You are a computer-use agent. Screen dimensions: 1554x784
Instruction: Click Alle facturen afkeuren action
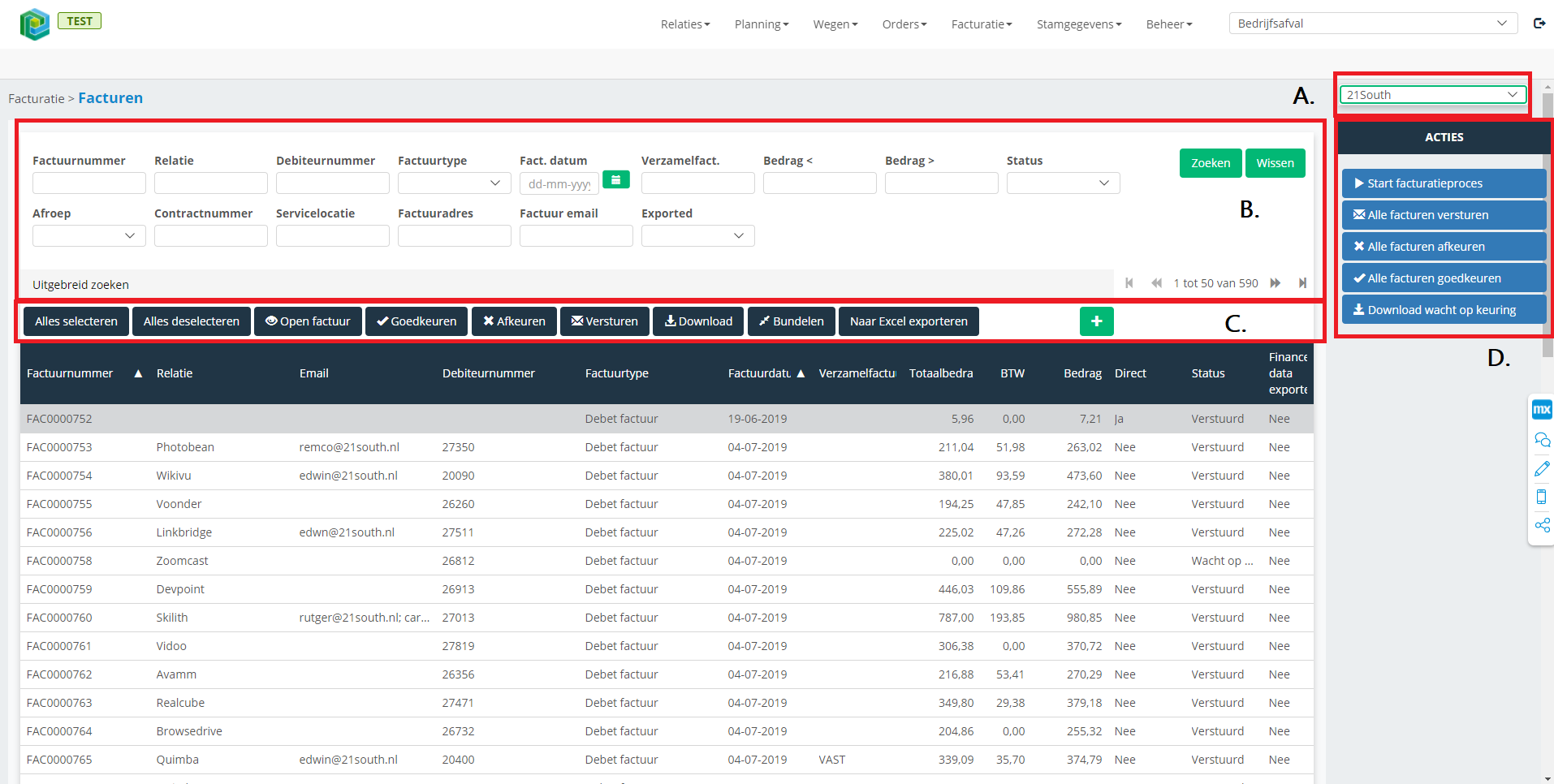pos(1444,247)
